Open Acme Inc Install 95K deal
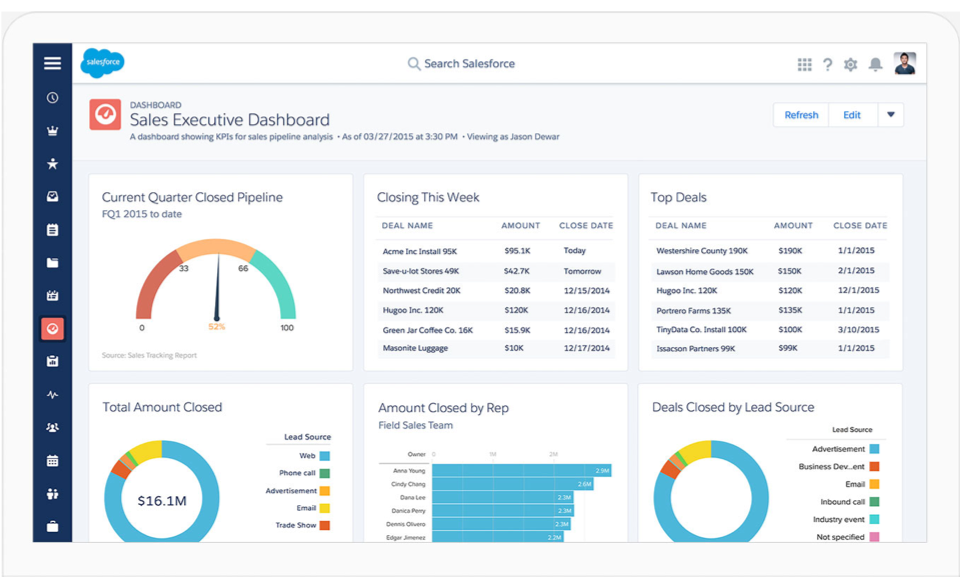 tap(420, 251)
